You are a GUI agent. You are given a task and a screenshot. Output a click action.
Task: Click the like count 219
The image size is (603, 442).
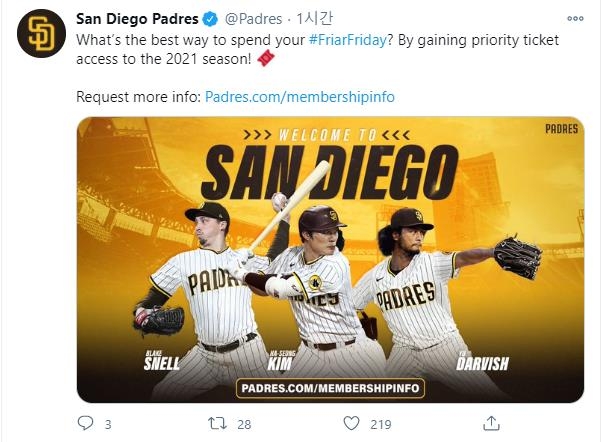(x=381, y=424)
